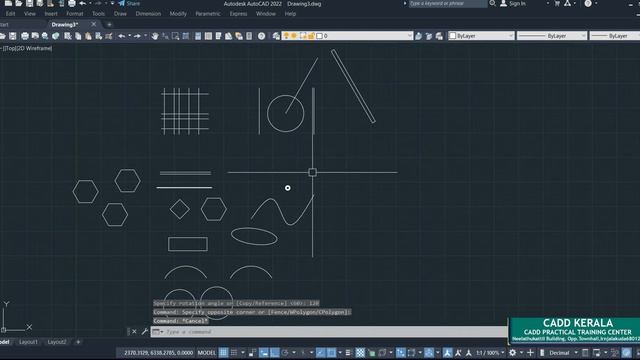Open the Tools menu
Image resolution: width=640 pixels, height=360 pixels.
(98, 14)
